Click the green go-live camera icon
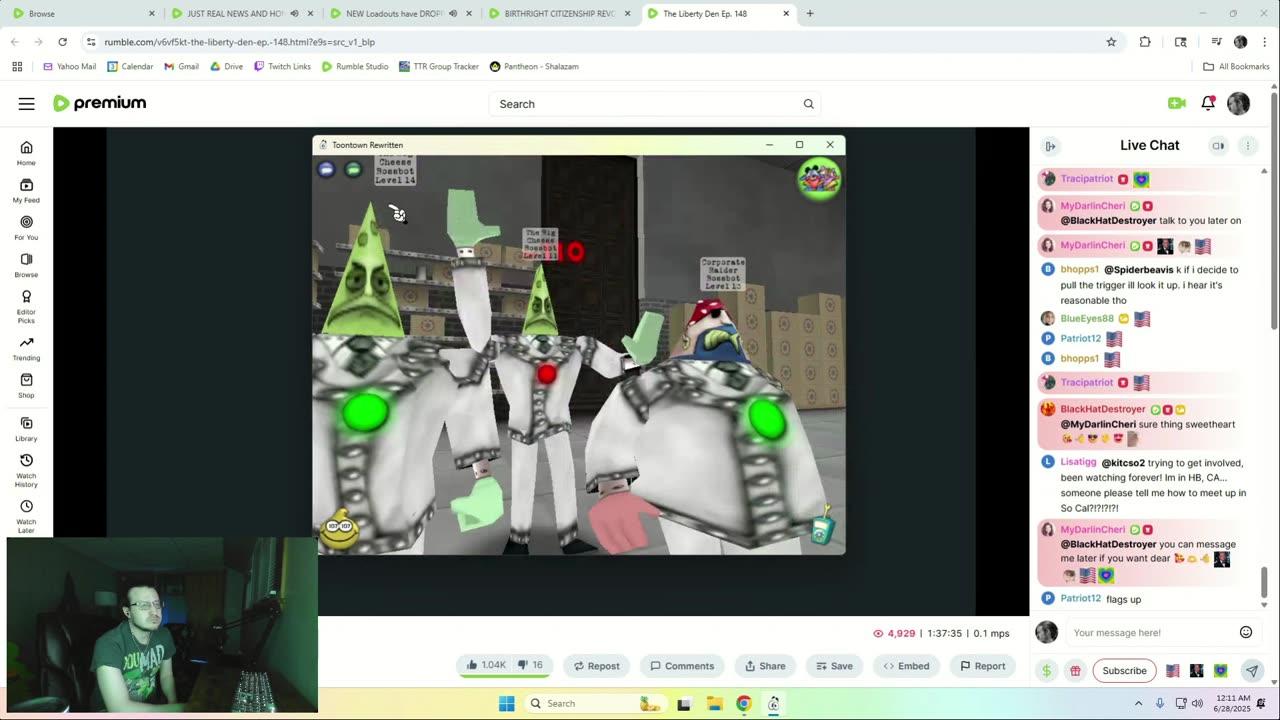 click(1176, 103)
